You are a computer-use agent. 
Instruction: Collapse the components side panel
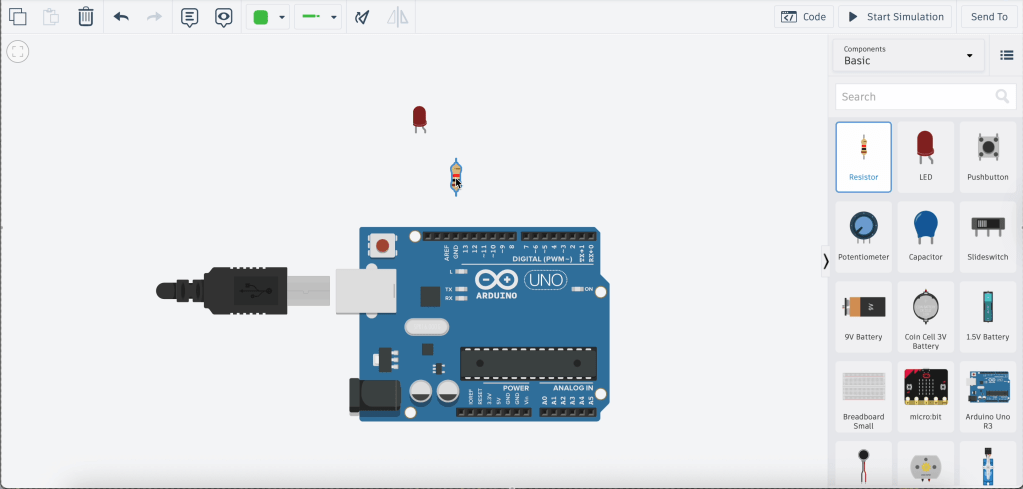point(825,261)
